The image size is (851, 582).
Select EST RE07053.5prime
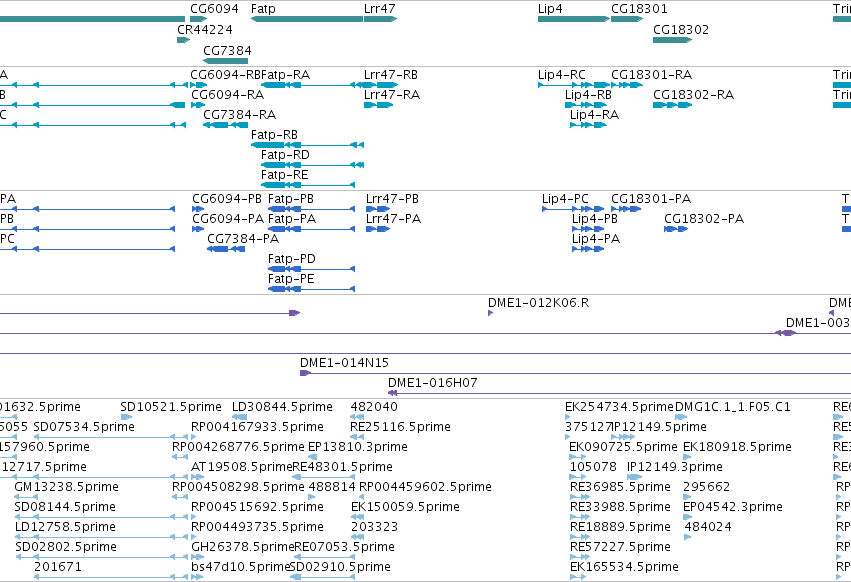[344, 547]
